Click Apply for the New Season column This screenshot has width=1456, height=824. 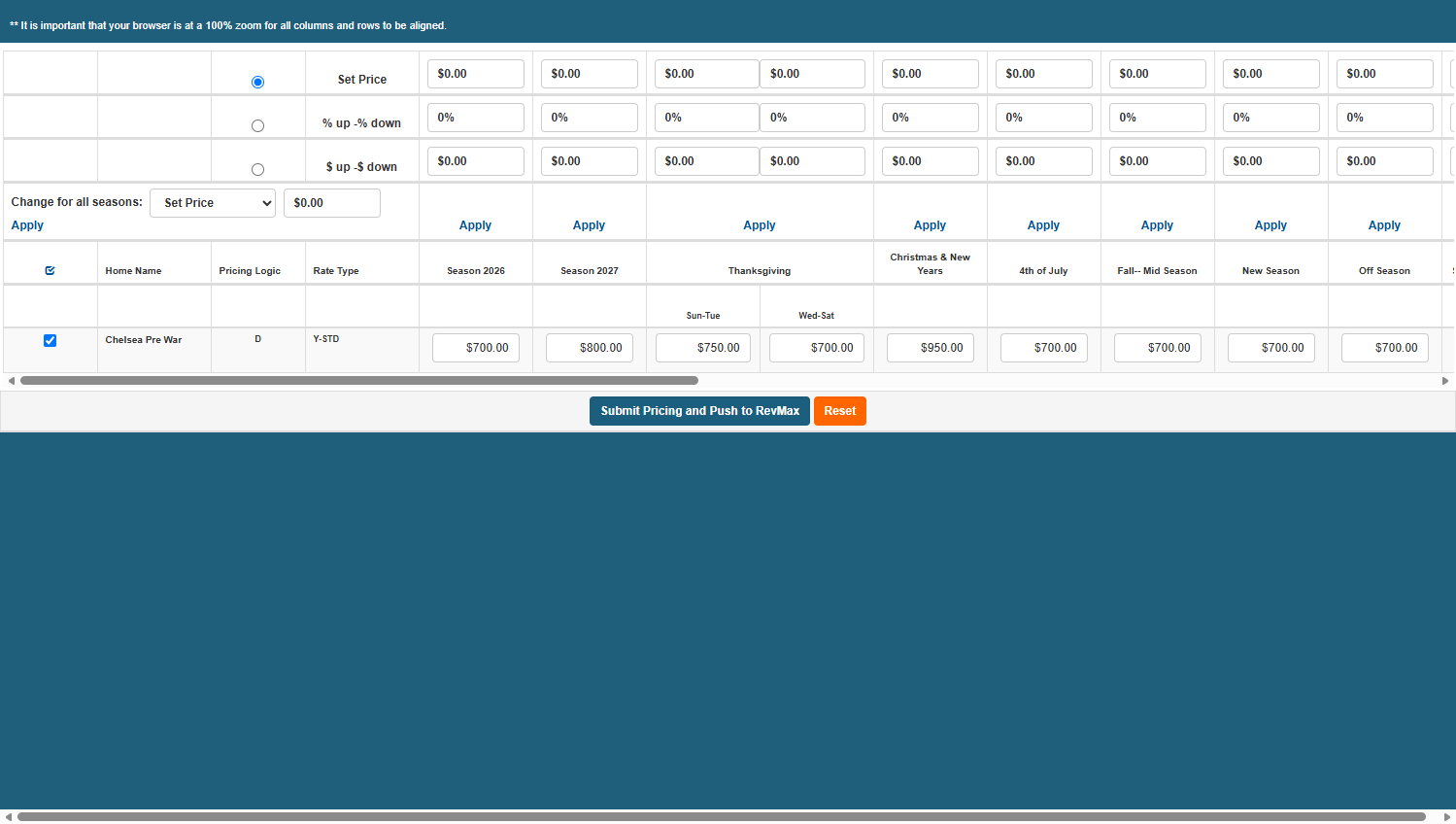coord(1270,225)
